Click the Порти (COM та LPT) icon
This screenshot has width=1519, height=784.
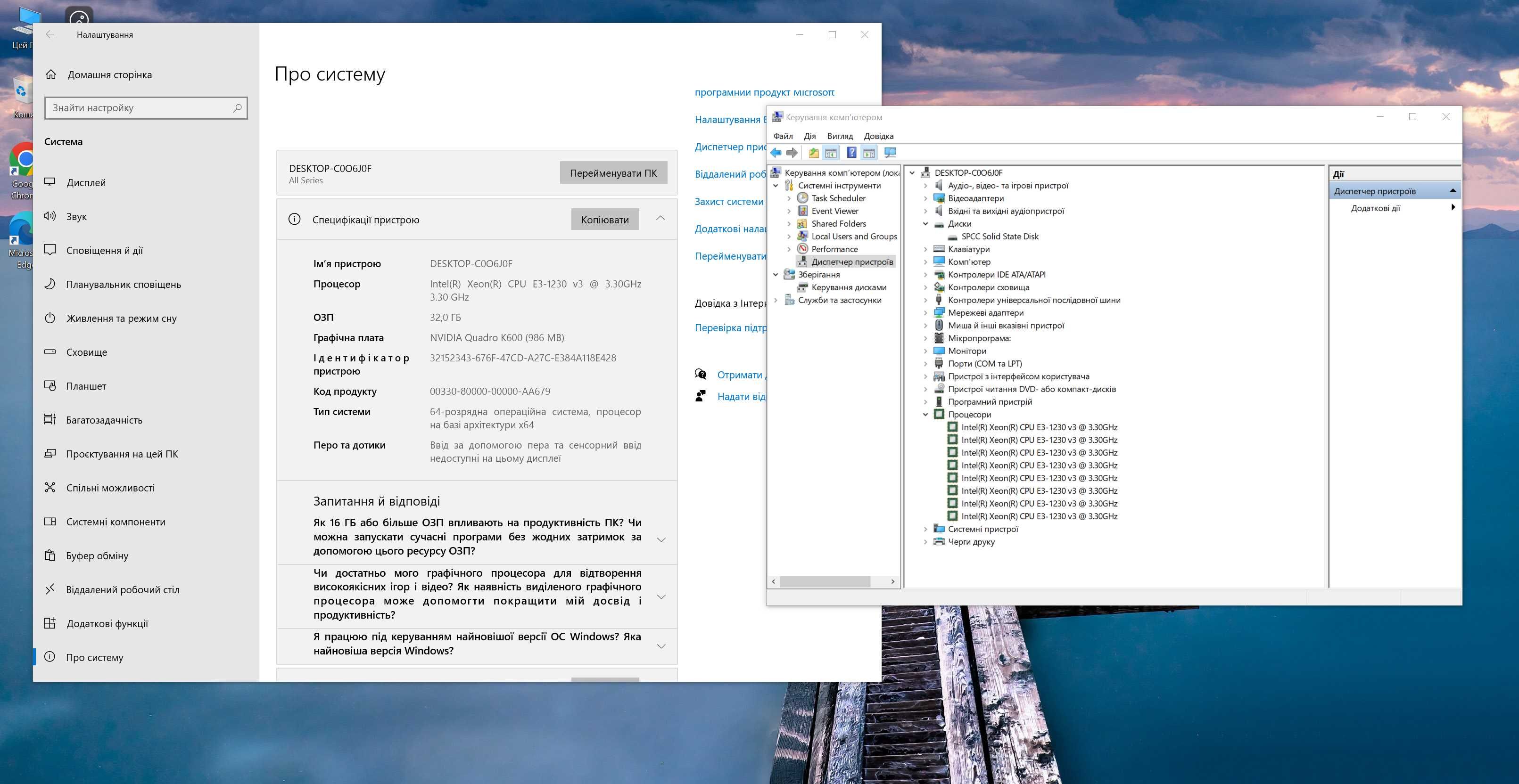click(x=939, y=364)
